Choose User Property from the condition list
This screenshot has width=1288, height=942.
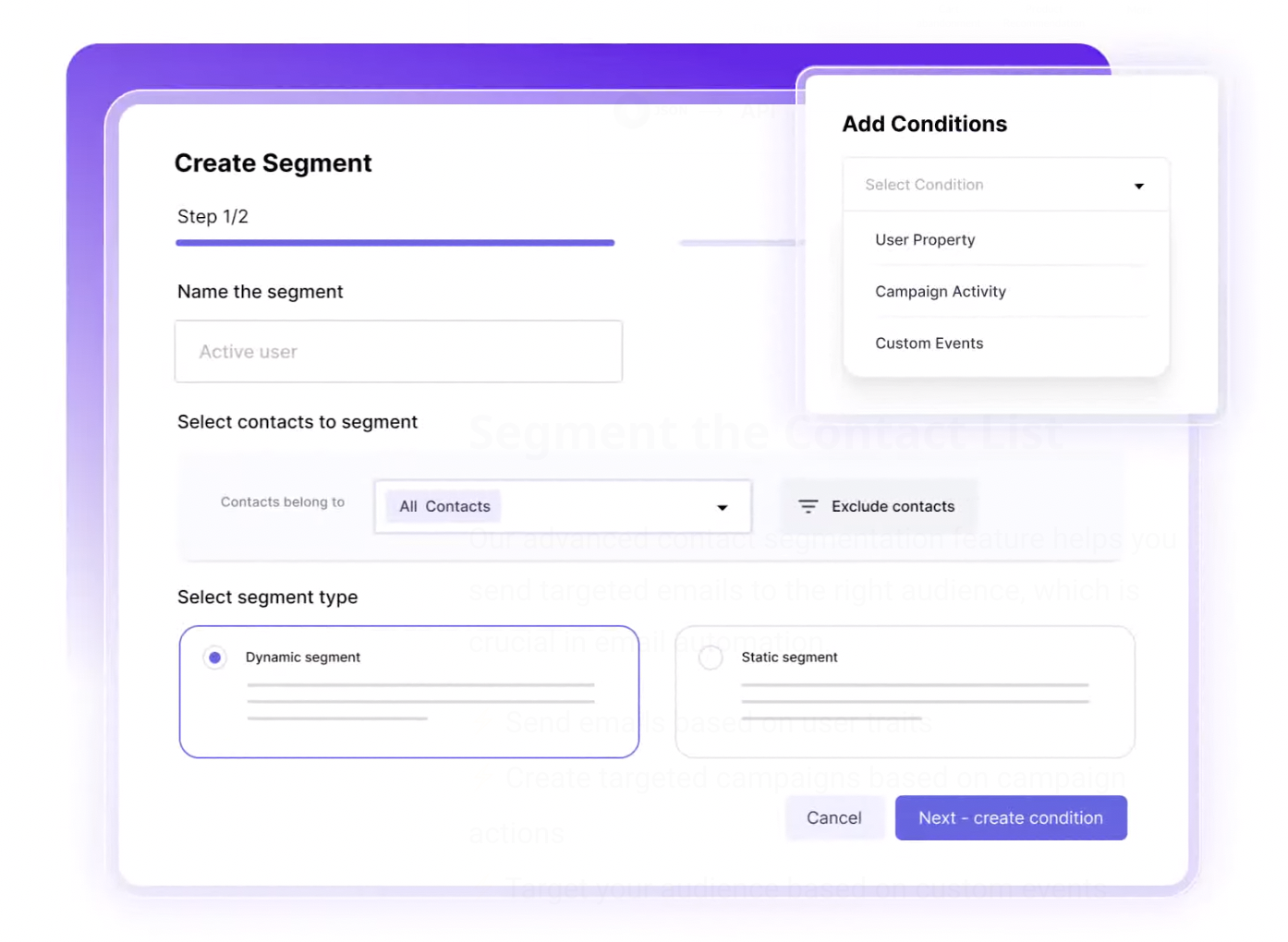pyautogui.click(x=925, y=239)
